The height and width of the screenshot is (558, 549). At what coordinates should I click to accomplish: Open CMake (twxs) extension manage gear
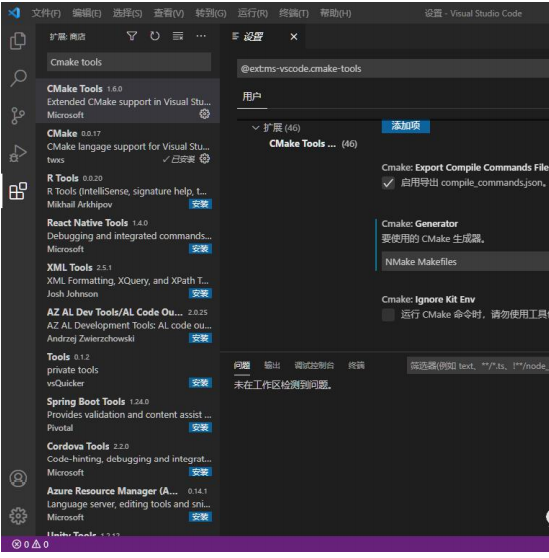point(205,159)
